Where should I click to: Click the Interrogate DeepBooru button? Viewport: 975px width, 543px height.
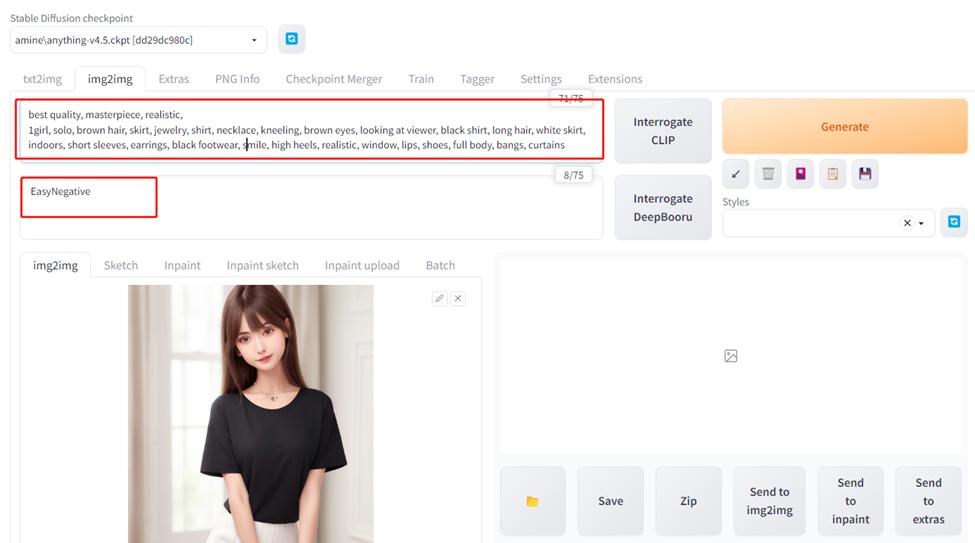pyautogui.click(x=662, y=208)
